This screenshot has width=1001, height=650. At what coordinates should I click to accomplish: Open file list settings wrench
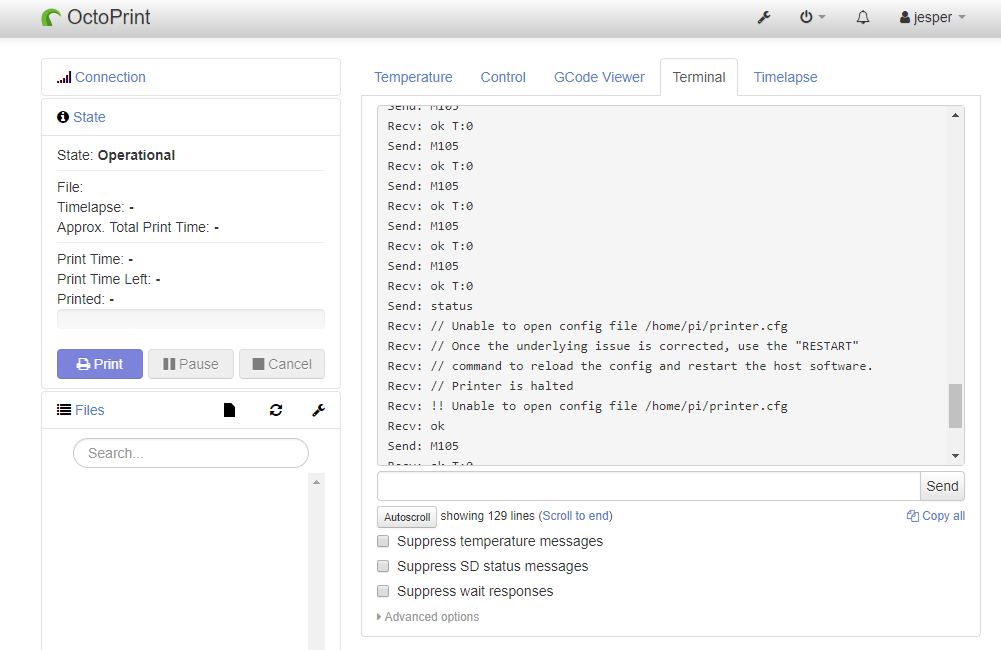click(319, 410)
